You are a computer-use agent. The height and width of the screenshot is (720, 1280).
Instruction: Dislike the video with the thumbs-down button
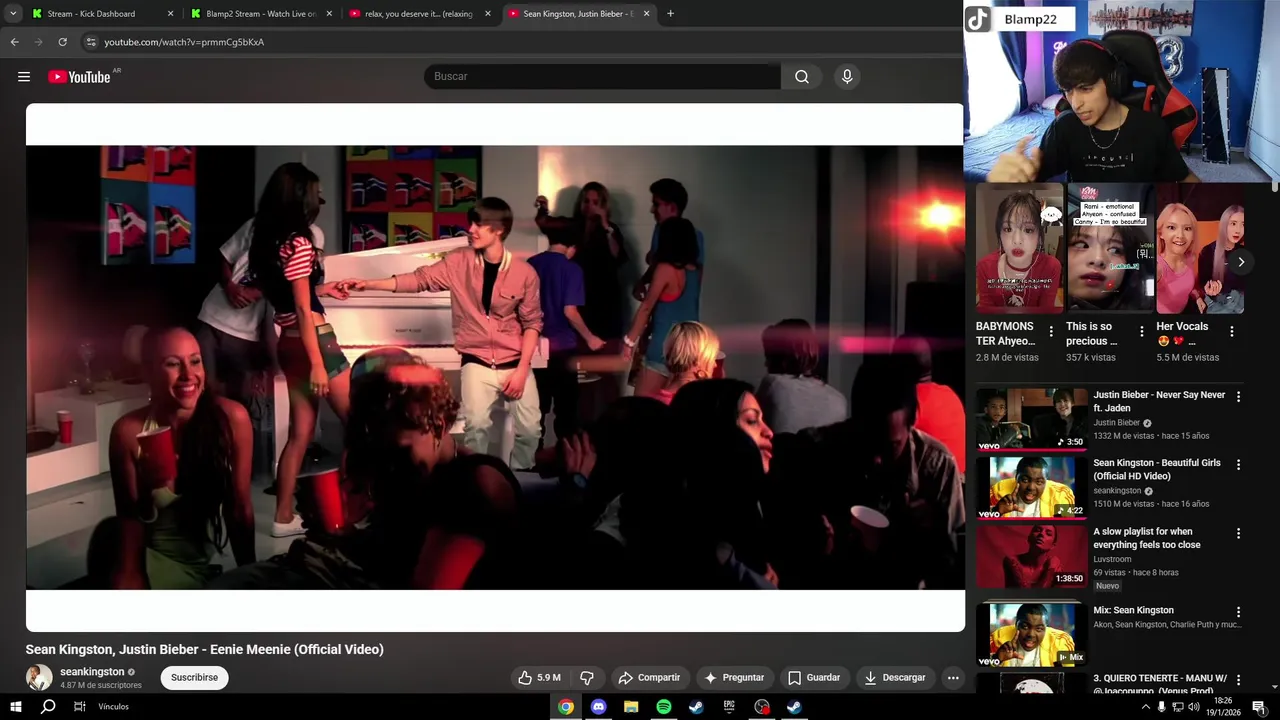pyautogui.click(x=587, y=678)
